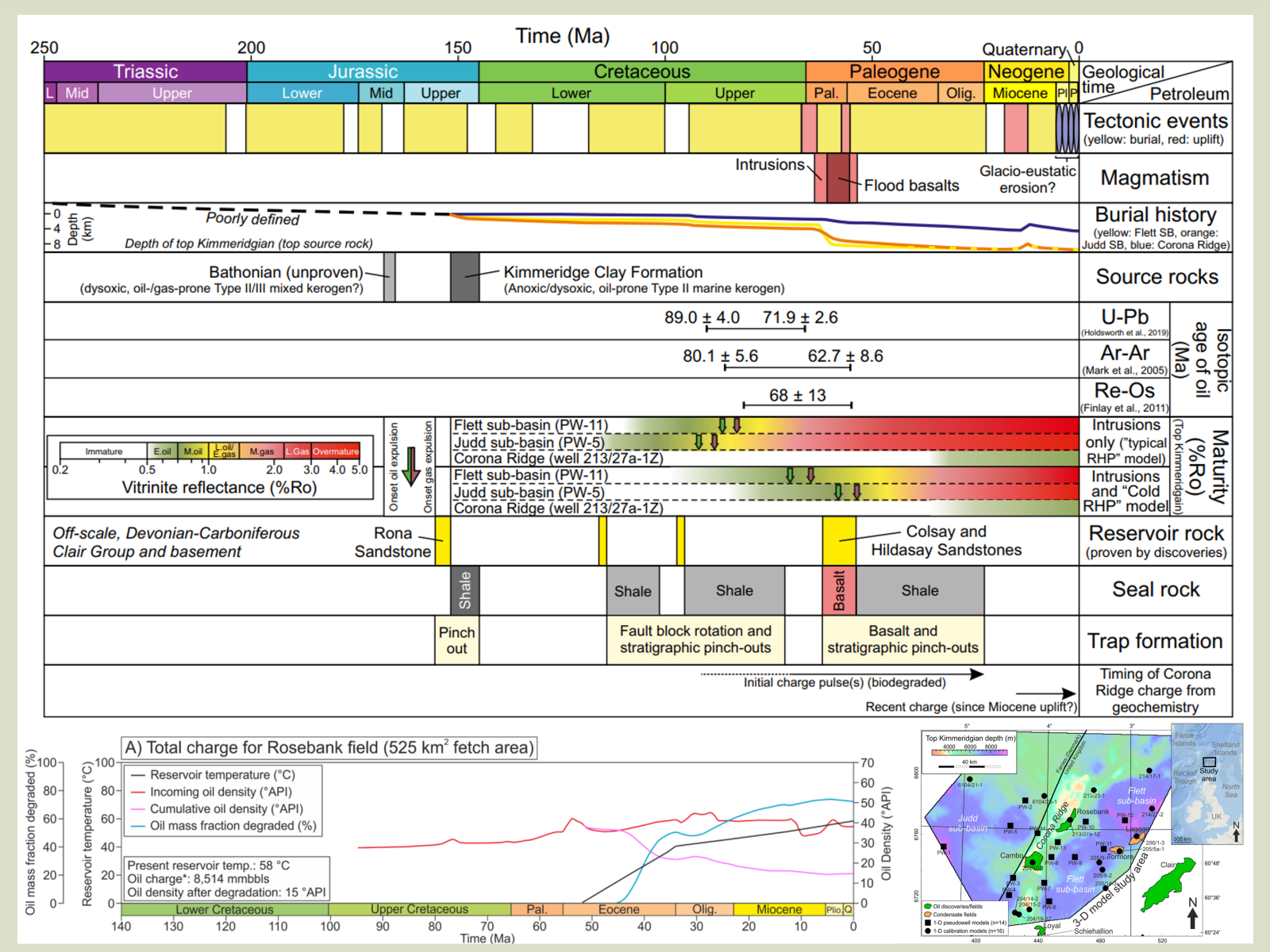
Task: Select the Cretaceous period header
Action: tap(641, 71)
